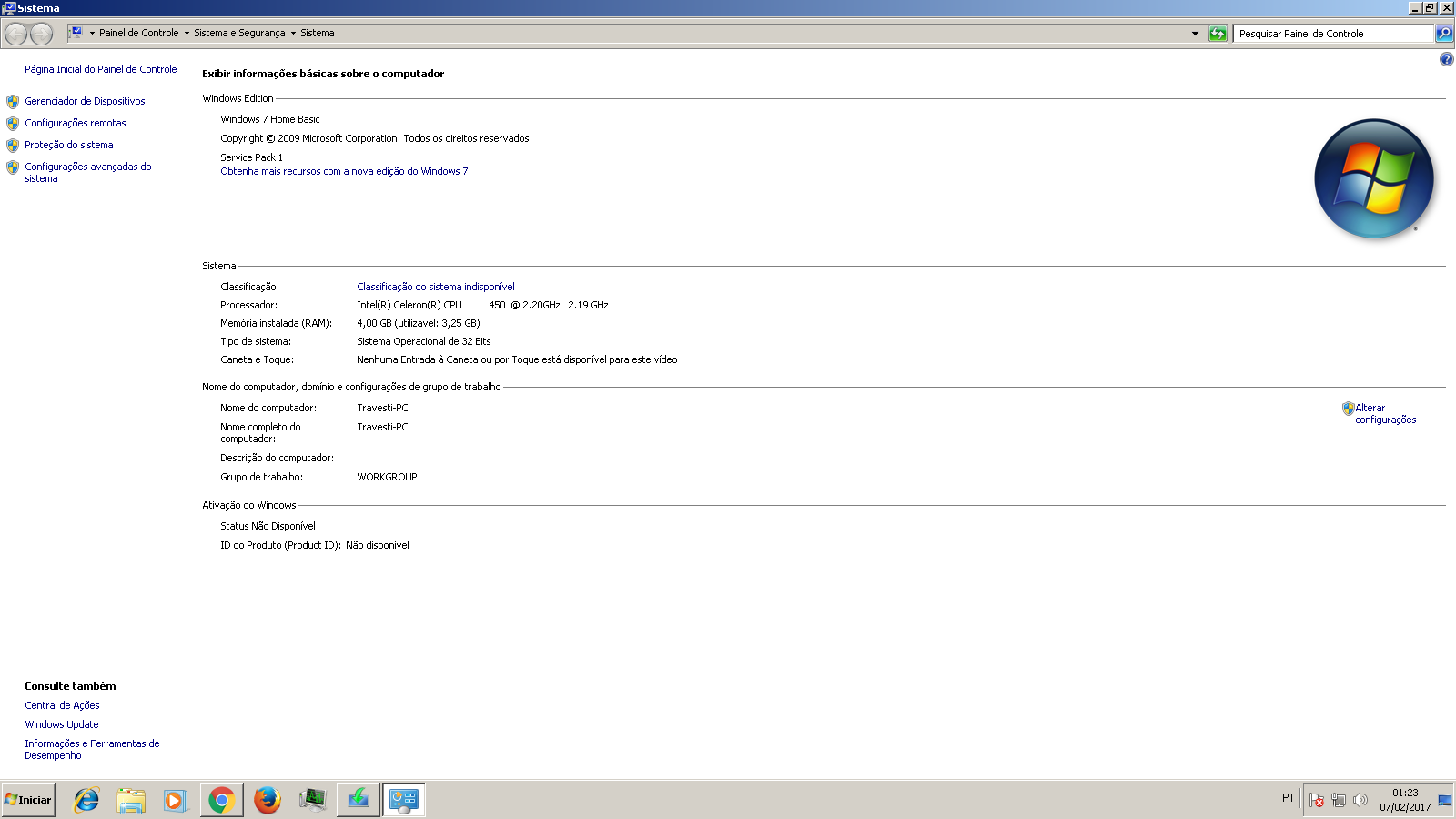Click copyright 2009 Microsoft Corporation text
This screenshot has width=1456, height=819.
point(376,138)
